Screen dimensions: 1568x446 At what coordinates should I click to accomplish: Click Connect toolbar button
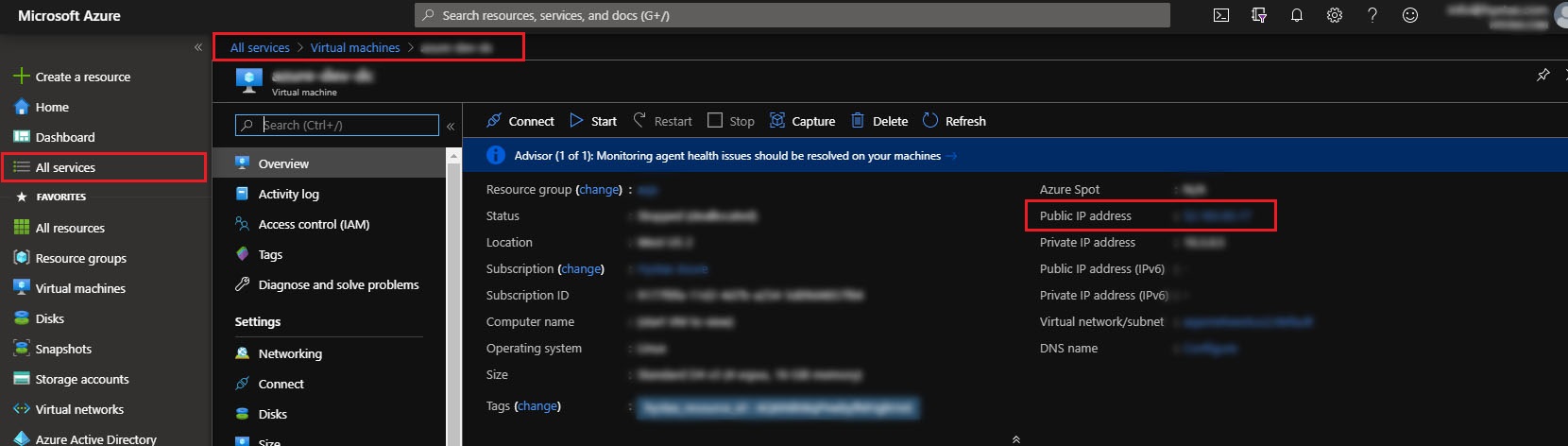(520, 121)
